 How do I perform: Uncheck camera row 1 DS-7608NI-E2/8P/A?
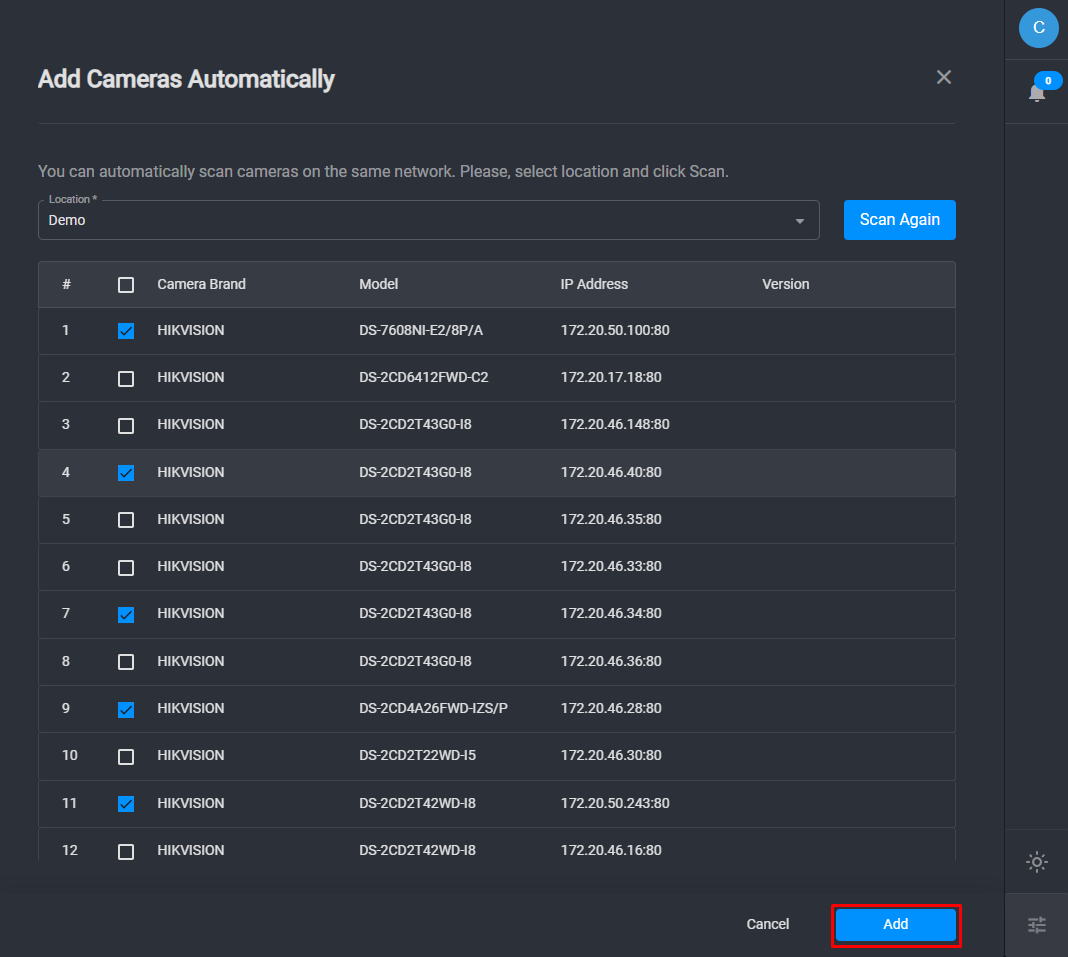[126, 331]
